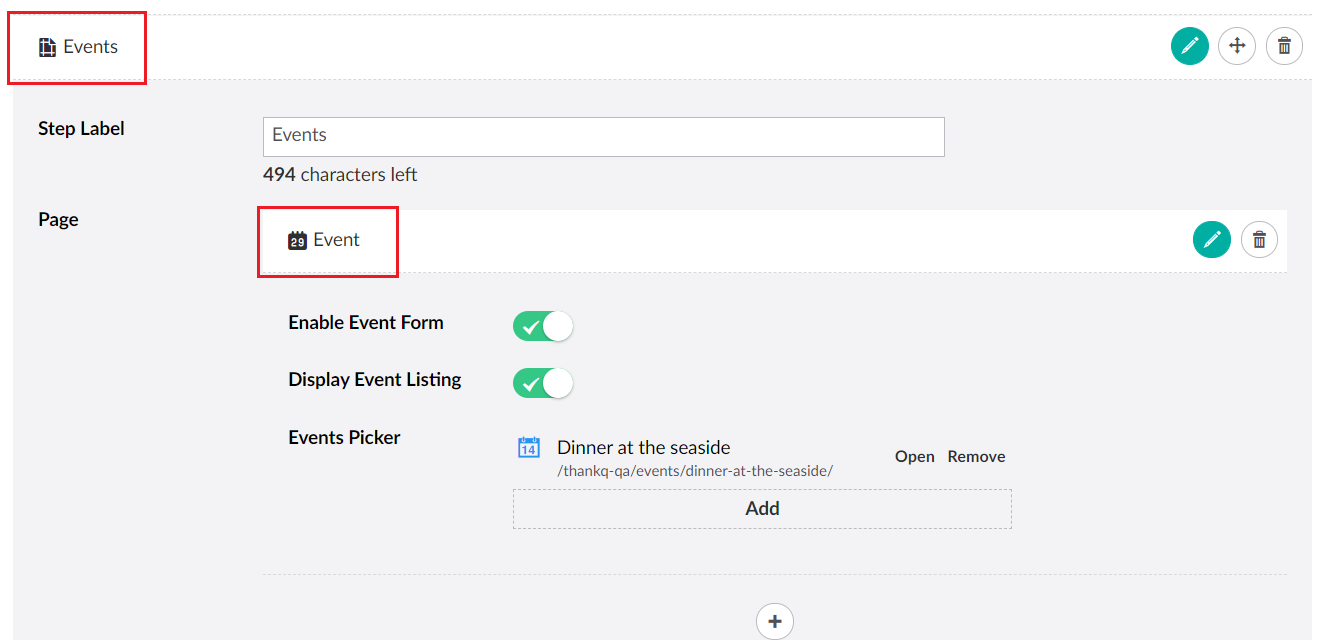Edit the Events step with the pencil icon
Image resolution: width=1319 pixels, height=640 pixels.
click(x=1189, y=45)
